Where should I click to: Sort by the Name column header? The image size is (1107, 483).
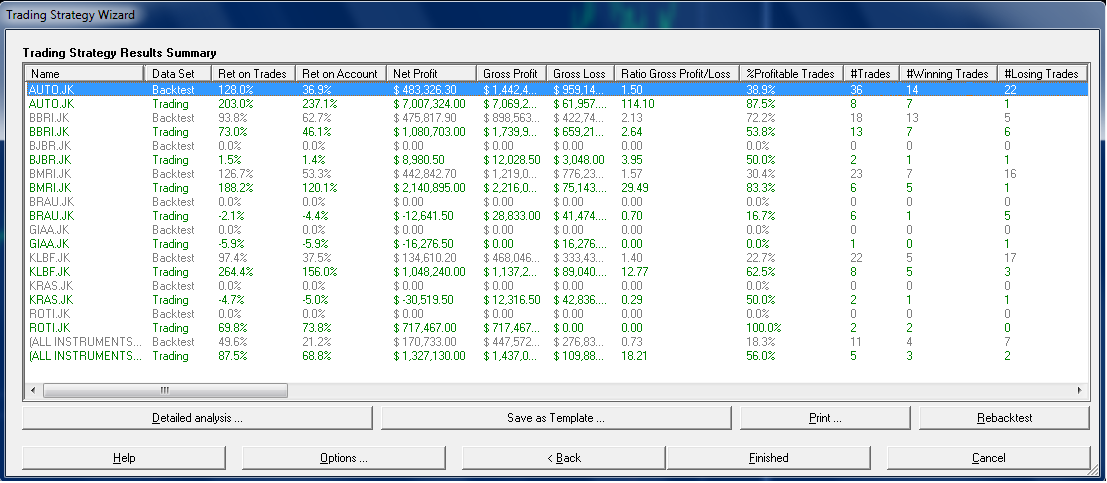click(84, 73)
